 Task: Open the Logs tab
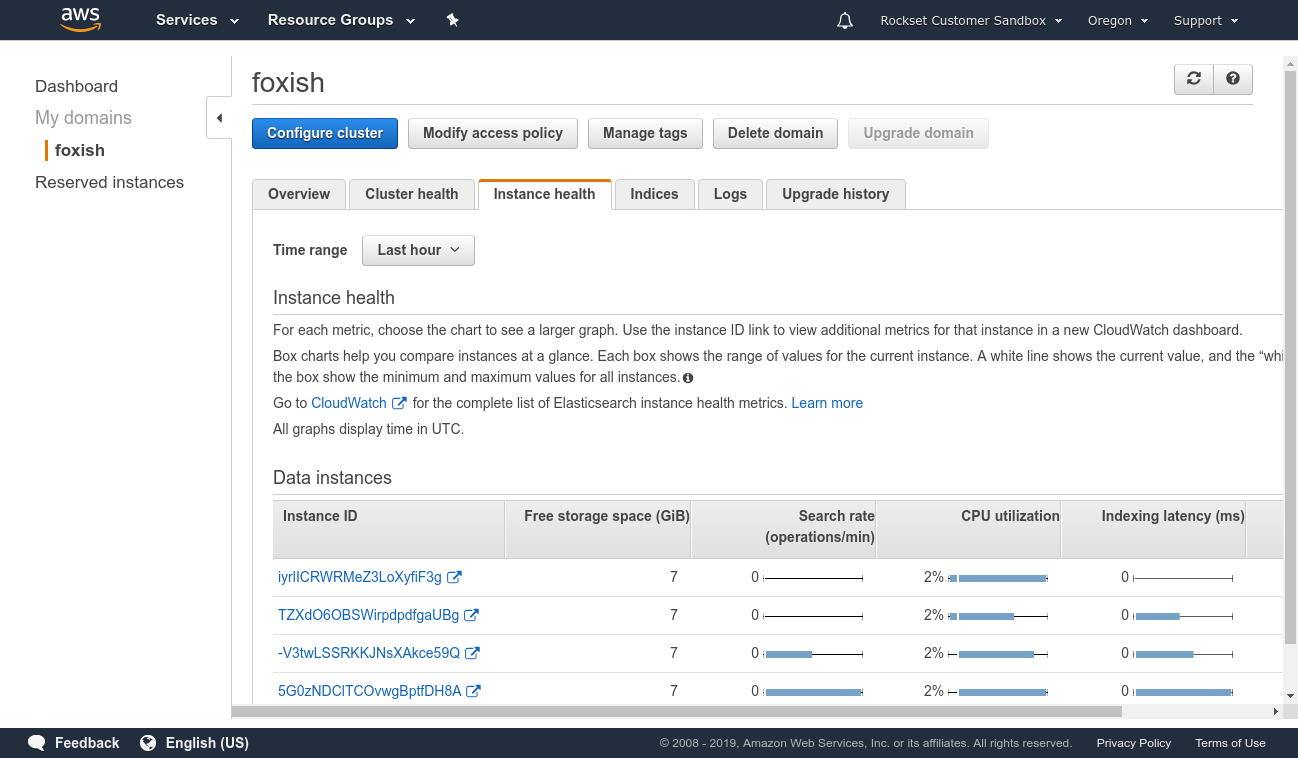pos(730,194)
